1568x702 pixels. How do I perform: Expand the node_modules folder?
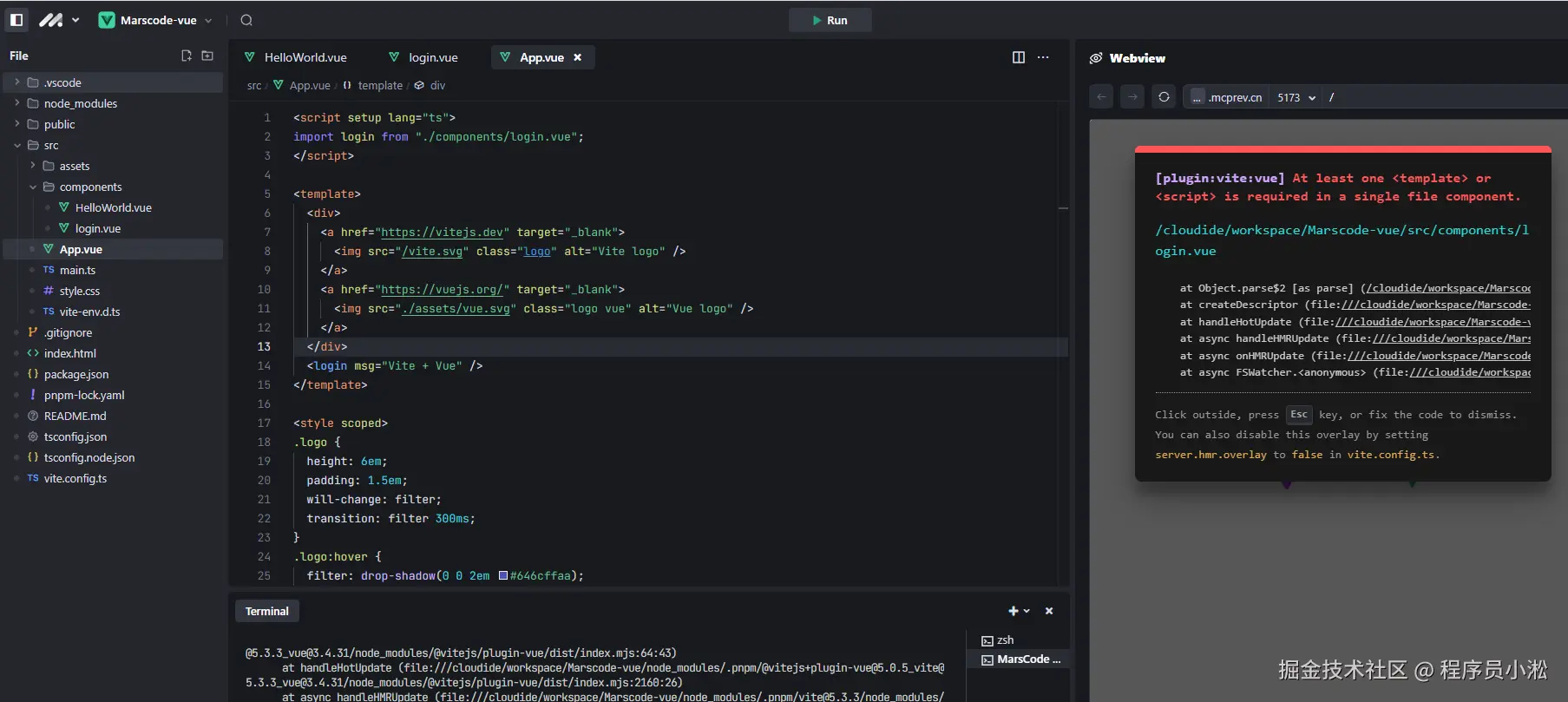113,103
